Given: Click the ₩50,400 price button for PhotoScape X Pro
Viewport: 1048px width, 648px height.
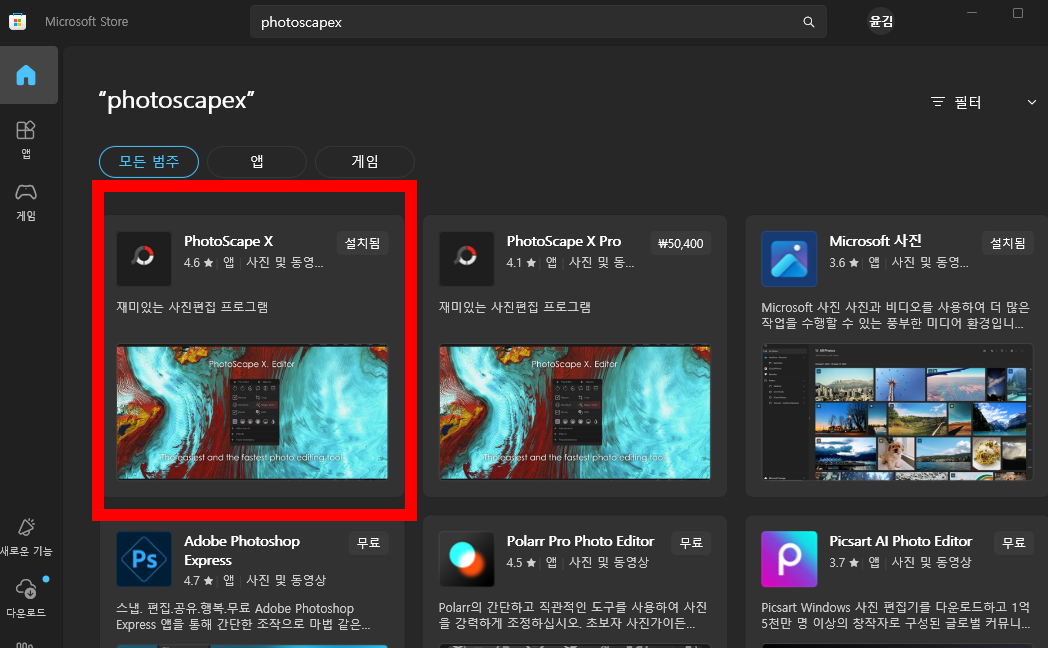Looking at the screenshot, I should pyautogui.click(x=680, y=242).
